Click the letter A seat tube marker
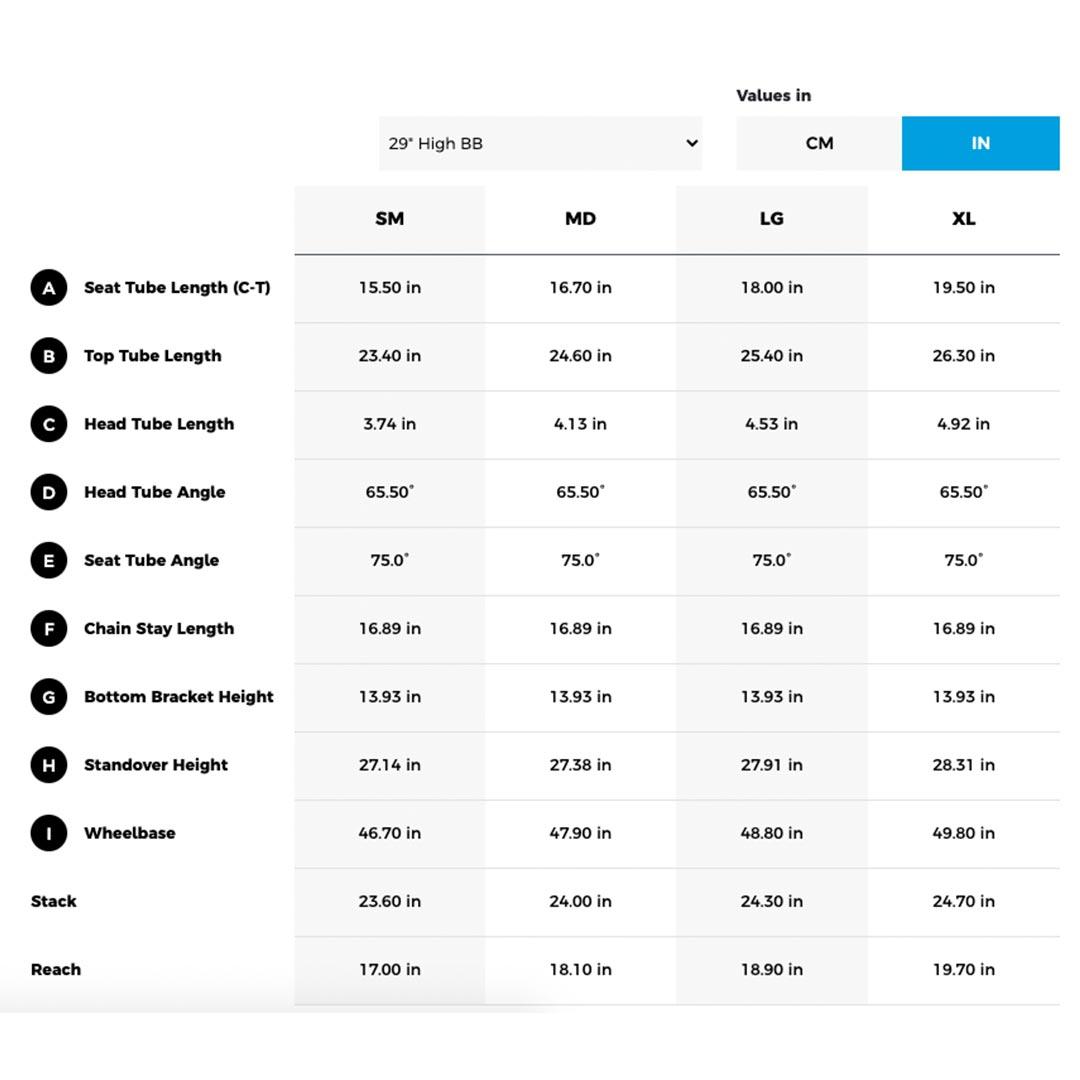 pyautogui.click(x=48, y=288)
